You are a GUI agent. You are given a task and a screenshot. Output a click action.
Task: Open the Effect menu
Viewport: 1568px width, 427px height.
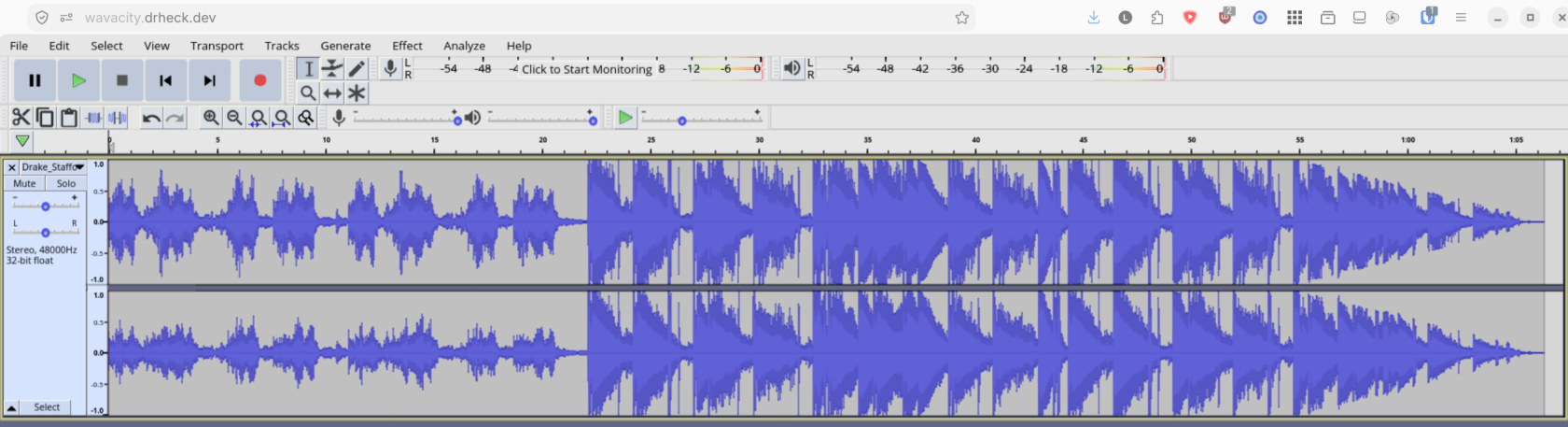coord(407,45)
